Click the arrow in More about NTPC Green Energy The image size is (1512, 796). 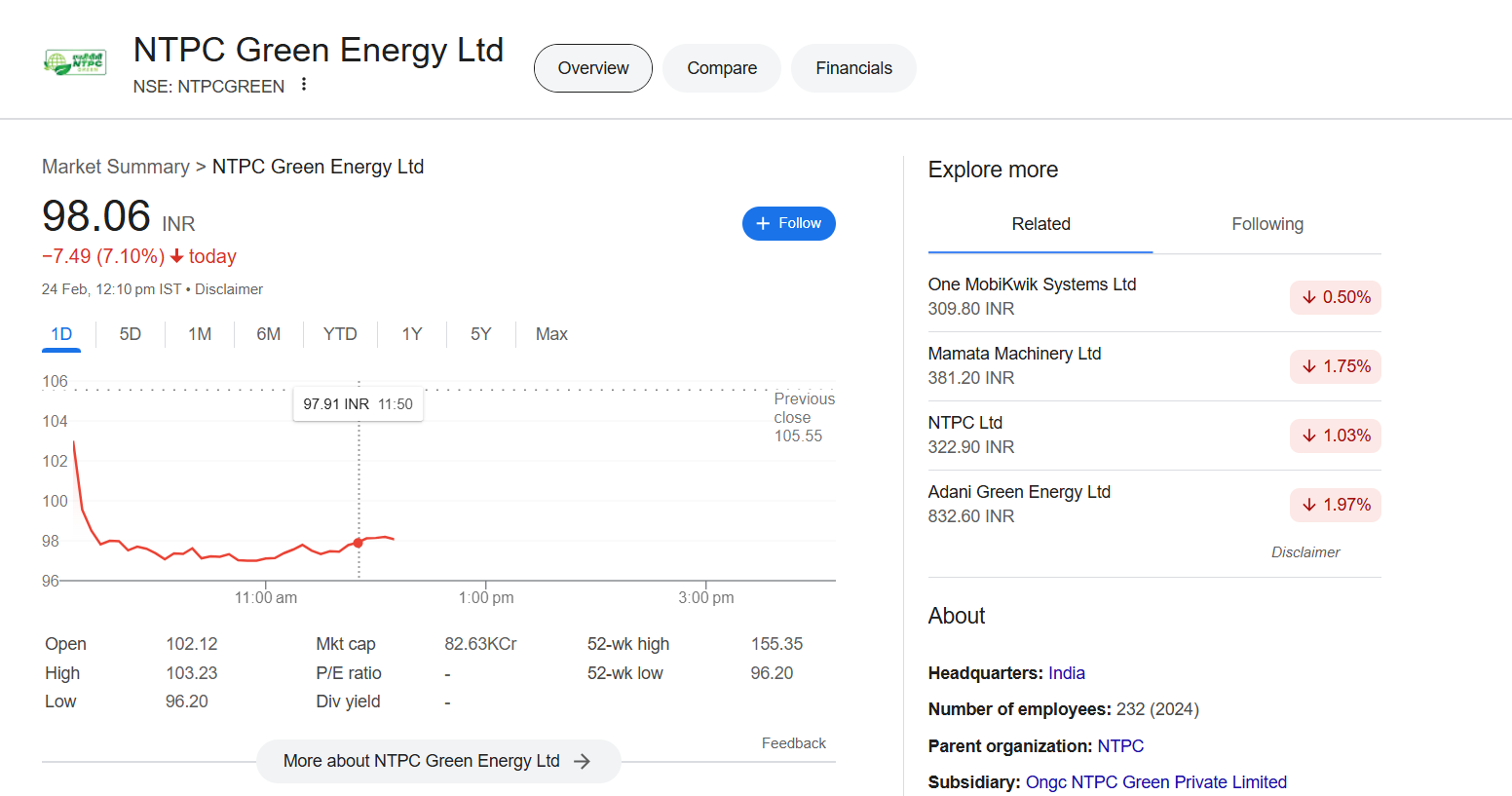pos(583,761)
